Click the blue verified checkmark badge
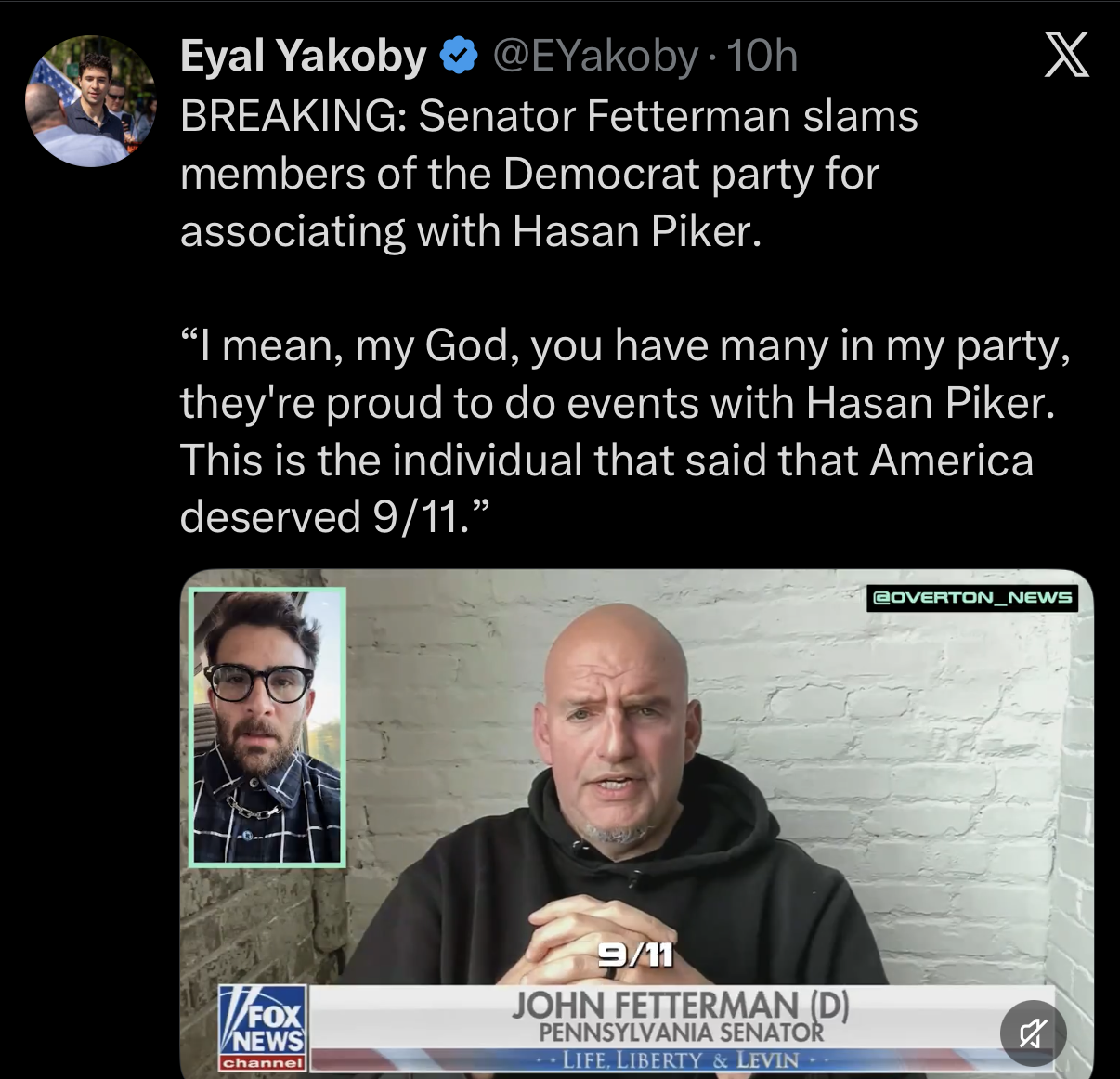 pos(458,56)
